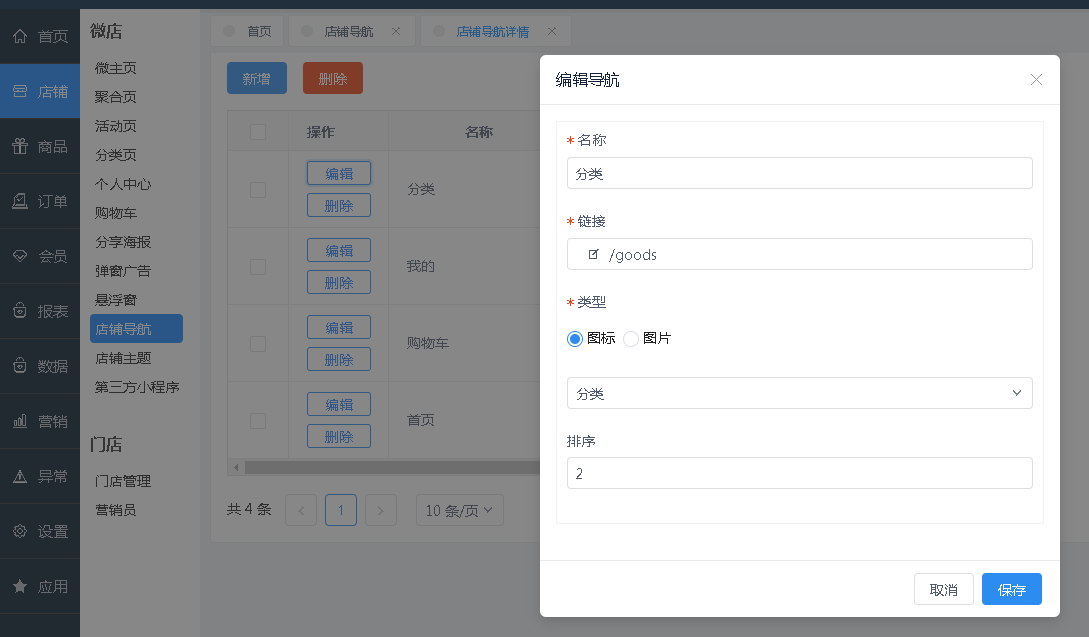Click 删除 button in the 首页 row
Image resolution: width=1089 pixels, height=637 pixels.
click(x=339, y=437)
